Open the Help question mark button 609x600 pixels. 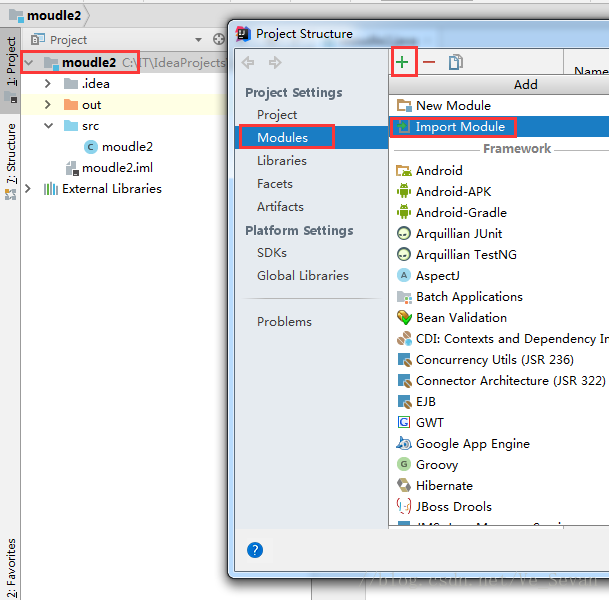tap(255, 550)
